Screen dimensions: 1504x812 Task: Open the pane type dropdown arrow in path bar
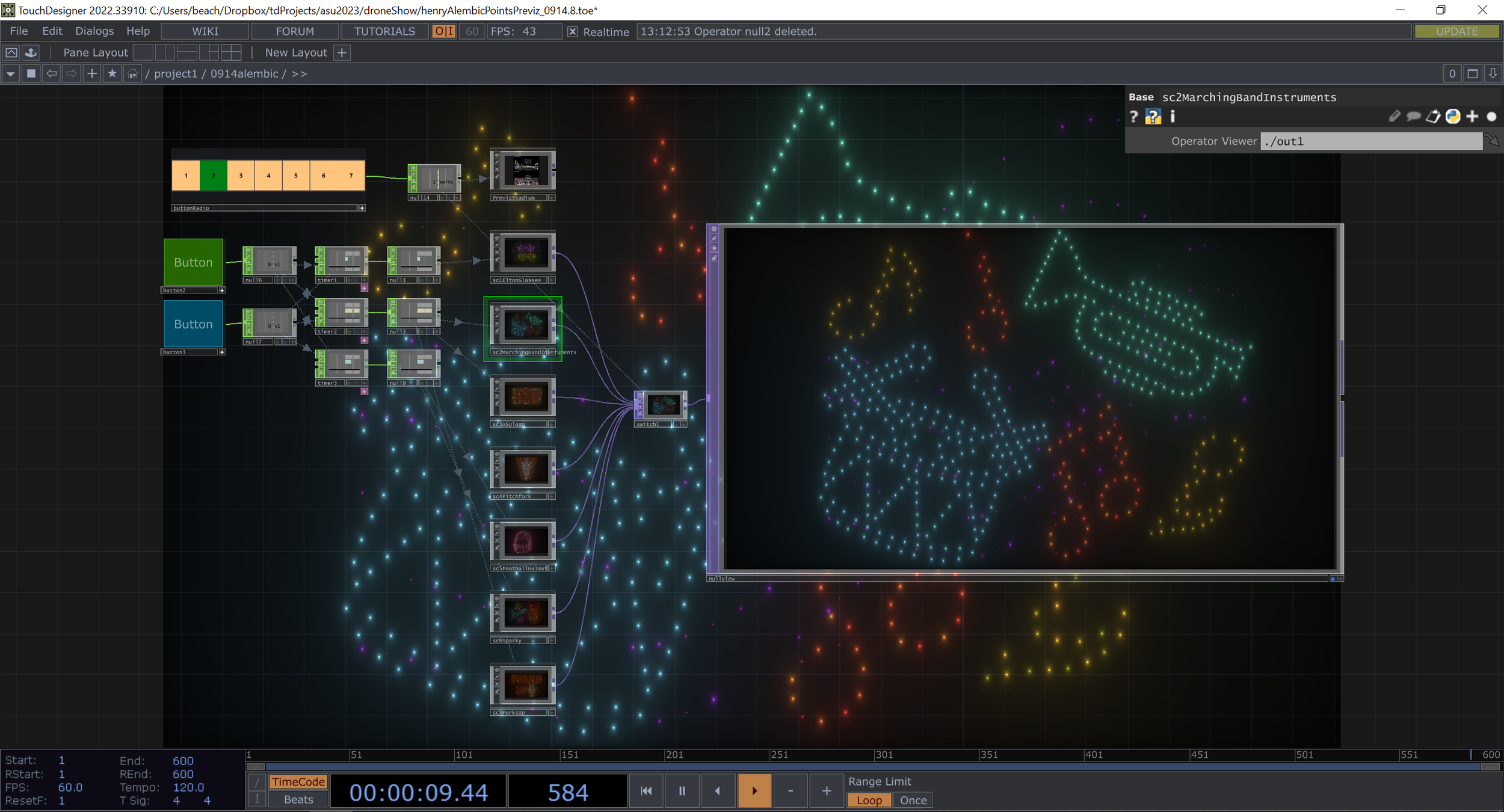11,74
